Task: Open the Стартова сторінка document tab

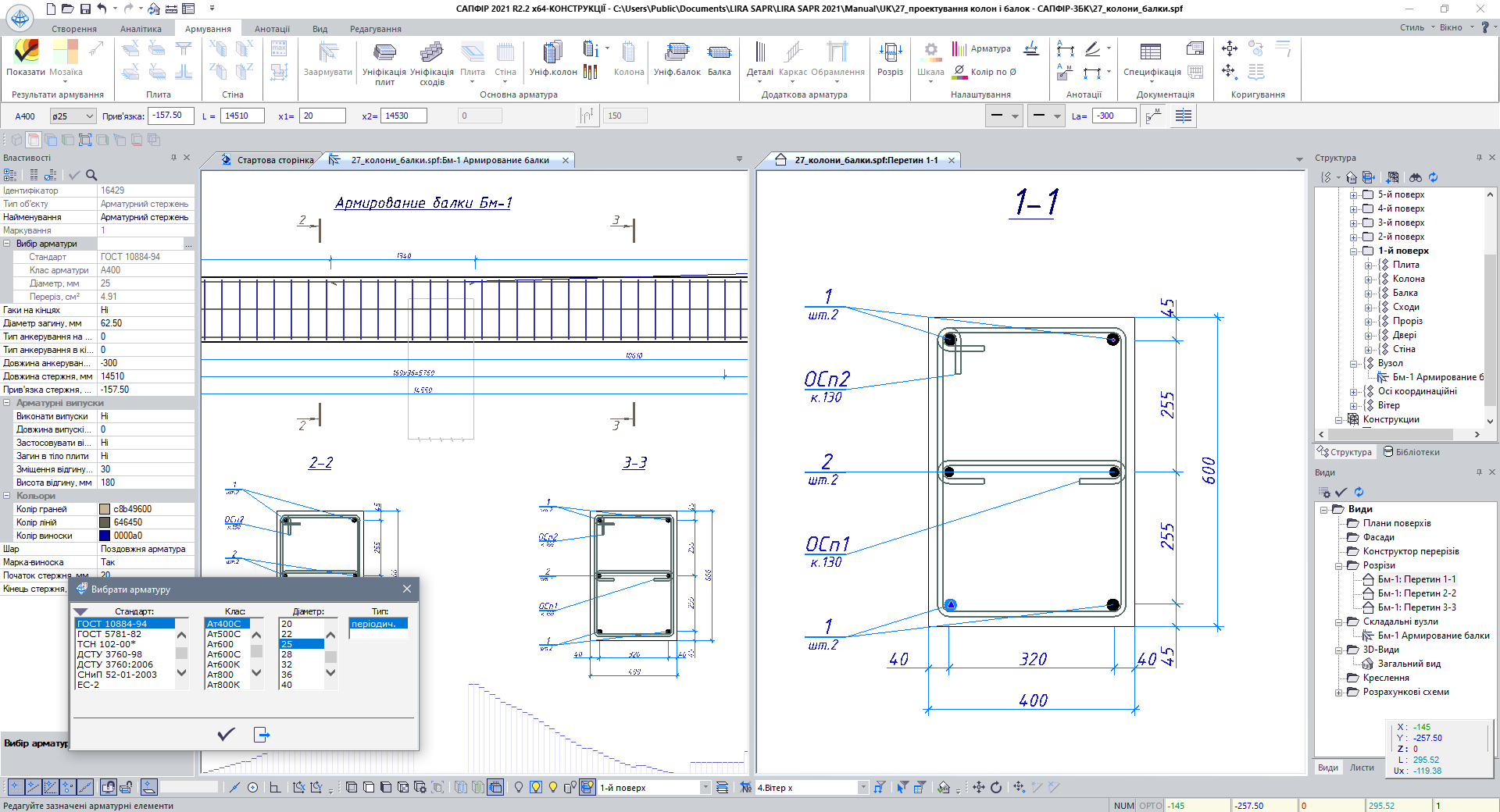Action: [x=274, y=160]
